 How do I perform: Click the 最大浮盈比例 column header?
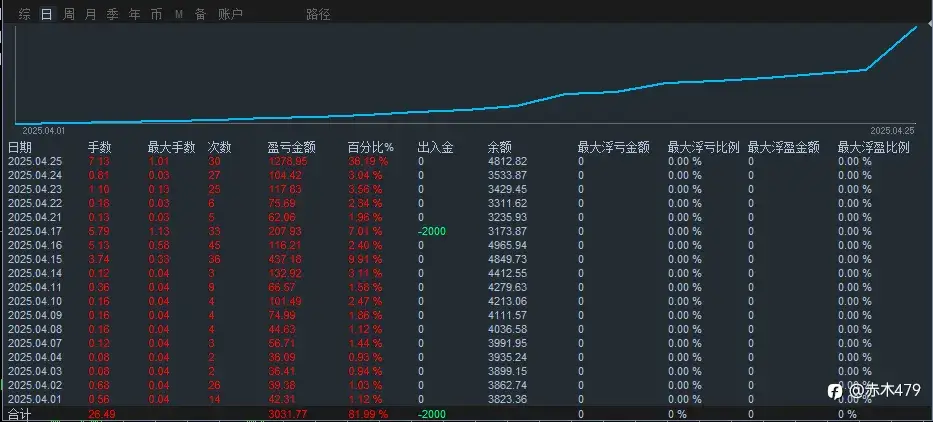[x=873, y=148]
